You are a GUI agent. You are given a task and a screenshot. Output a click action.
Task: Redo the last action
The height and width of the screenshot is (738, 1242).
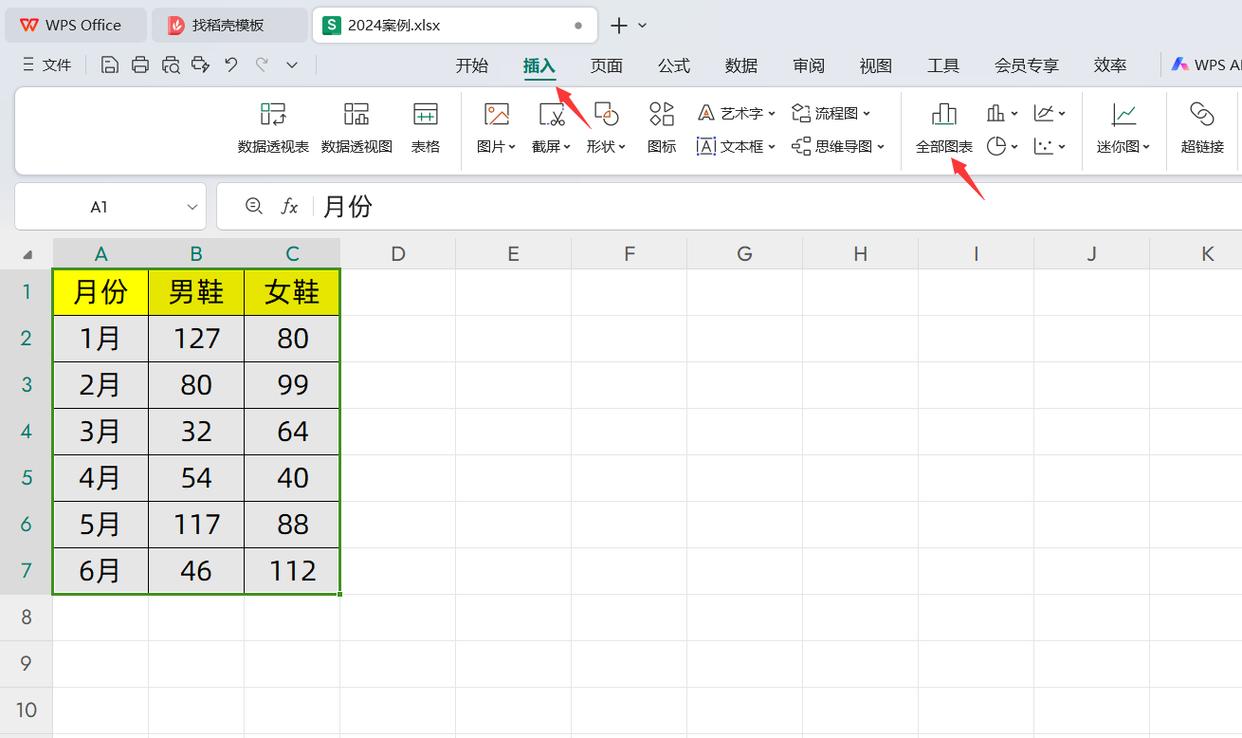pyautogui.click(x=262, y=65)
